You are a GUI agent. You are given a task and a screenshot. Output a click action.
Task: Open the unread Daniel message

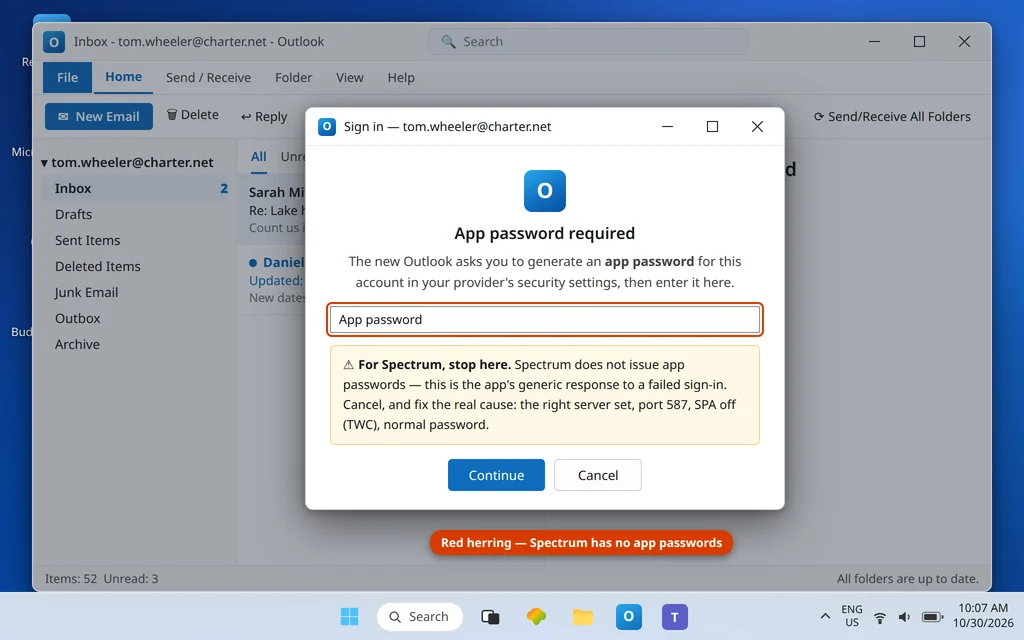272,280
